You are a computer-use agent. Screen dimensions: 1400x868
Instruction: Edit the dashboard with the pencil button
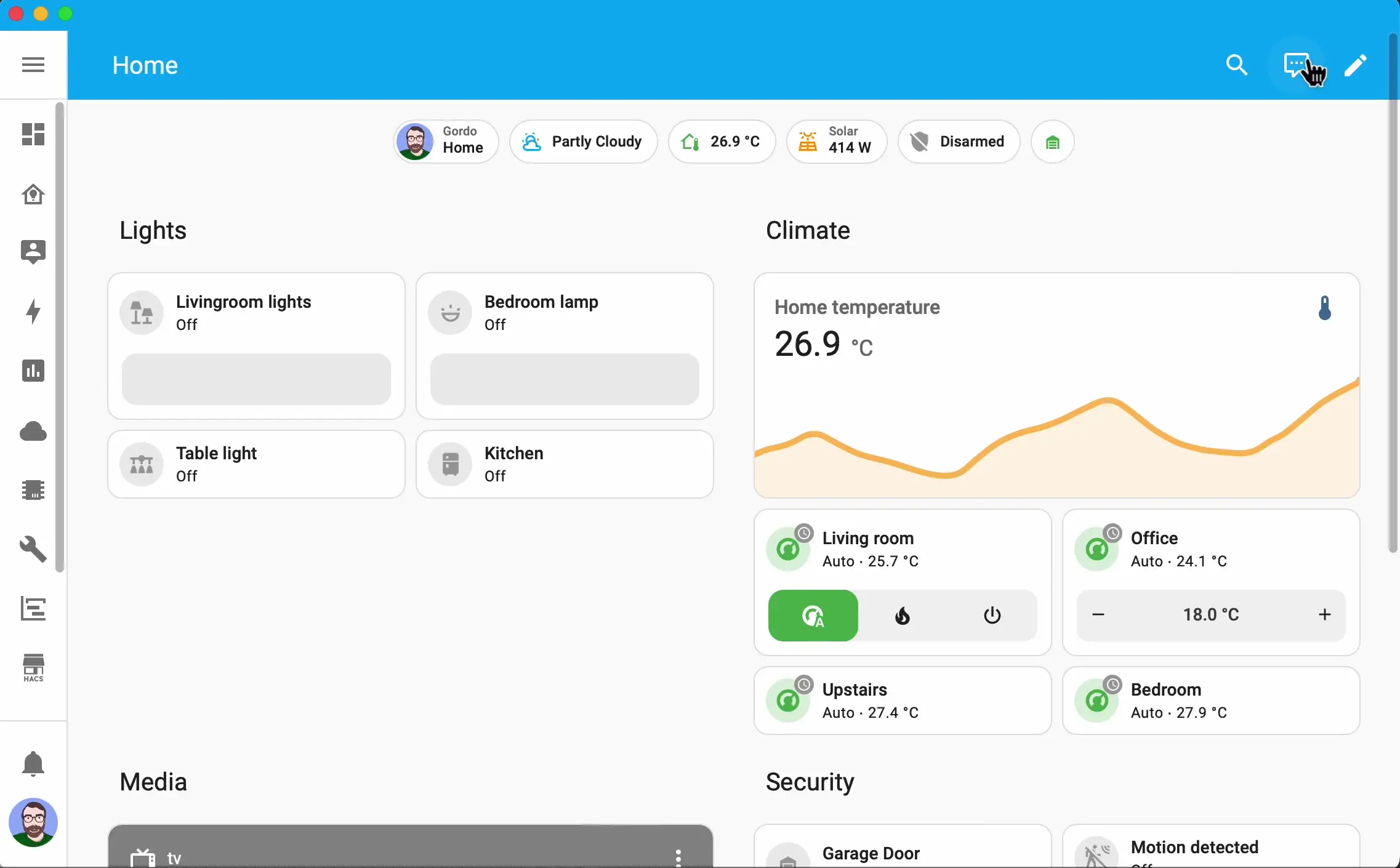(x=1355, y=65)
